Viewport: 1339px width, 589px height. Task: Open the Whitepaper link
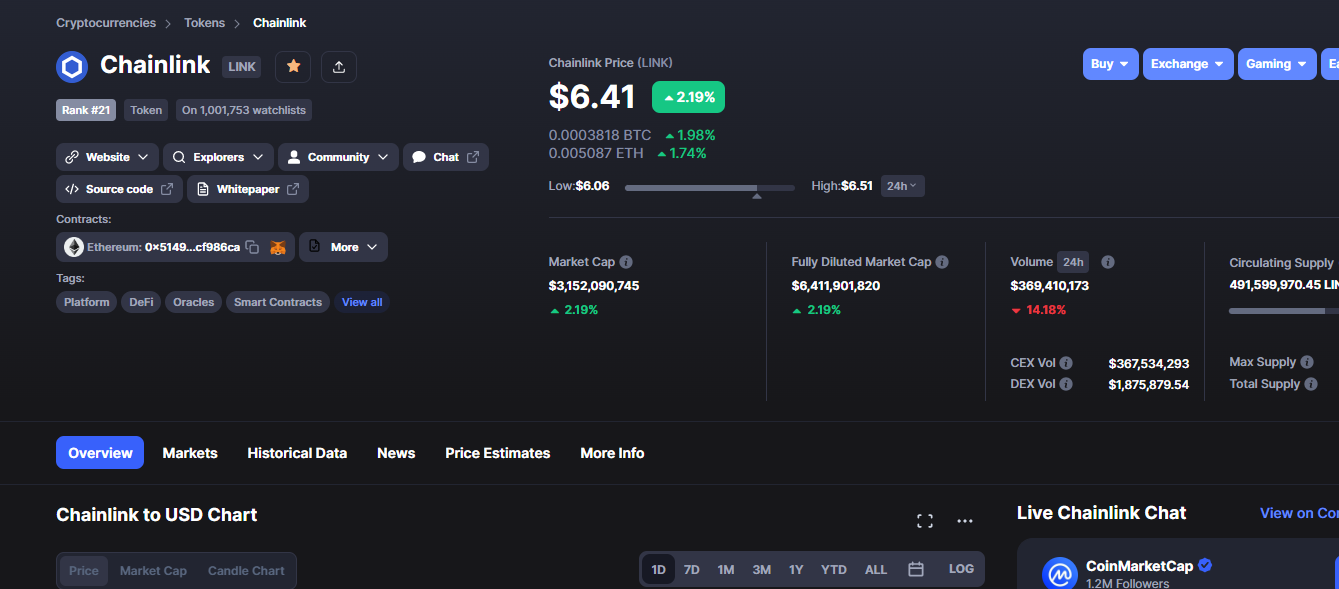pos(248,189)
